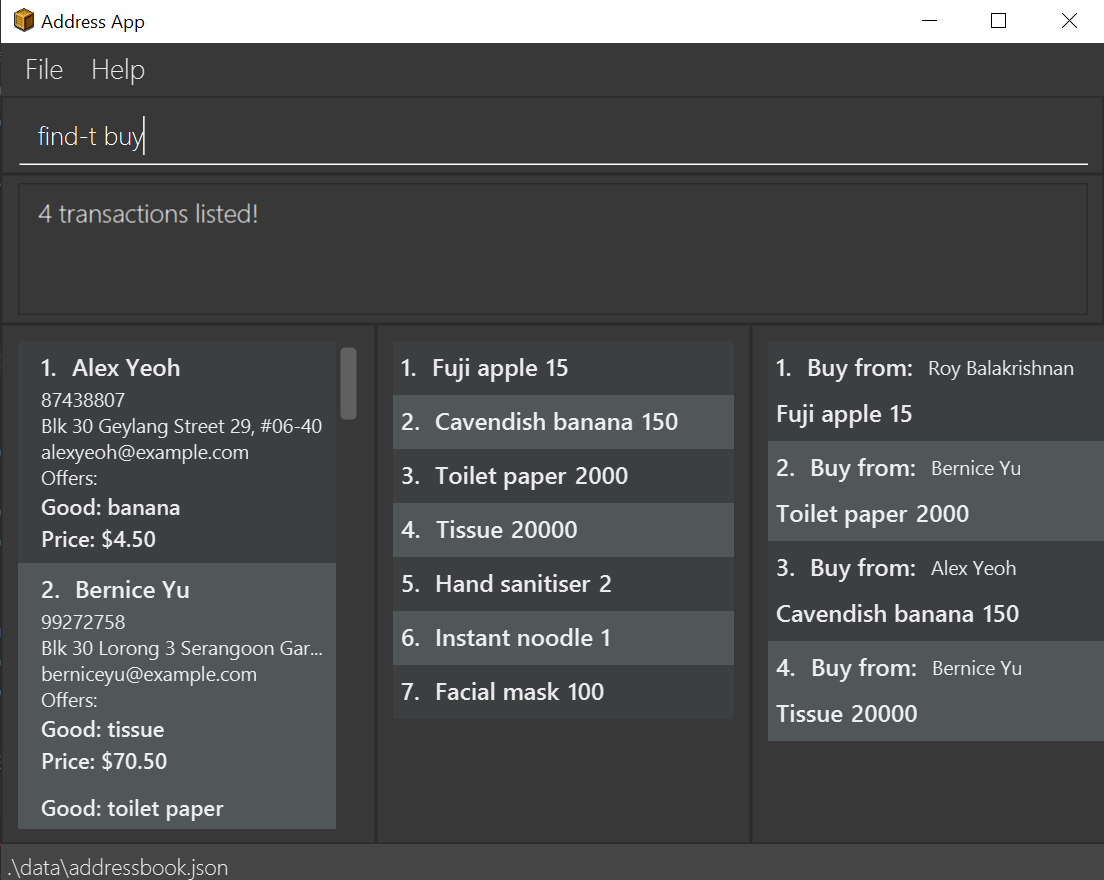Select inventory item Instant noodle 1

[x=563, y=638]
